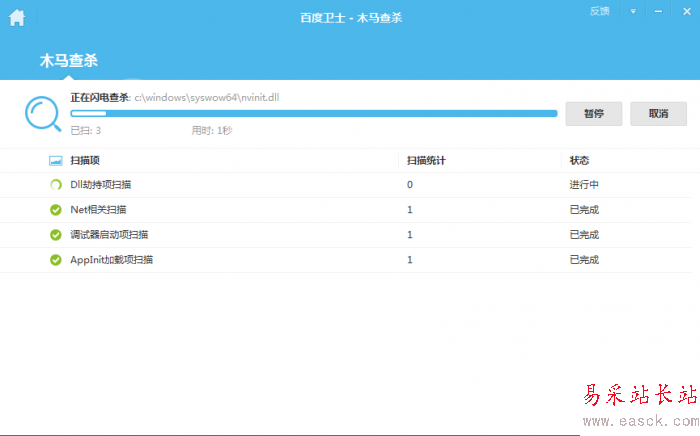Click the 状态 column header
The width and height of the screenshot is (700, 436).
(x=579, y=161)
